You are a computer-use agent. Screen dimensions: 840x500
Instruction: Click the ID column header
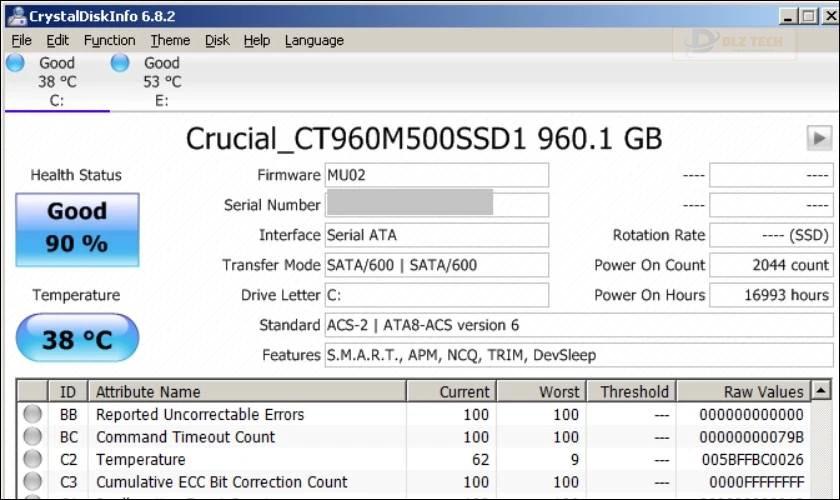pyautogui.click(x=68, y=392)
